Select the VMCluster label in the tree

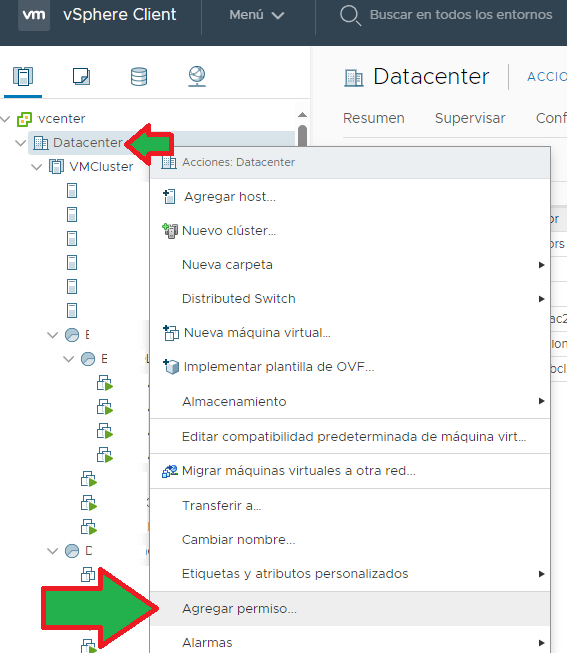(x=101, y=167)
